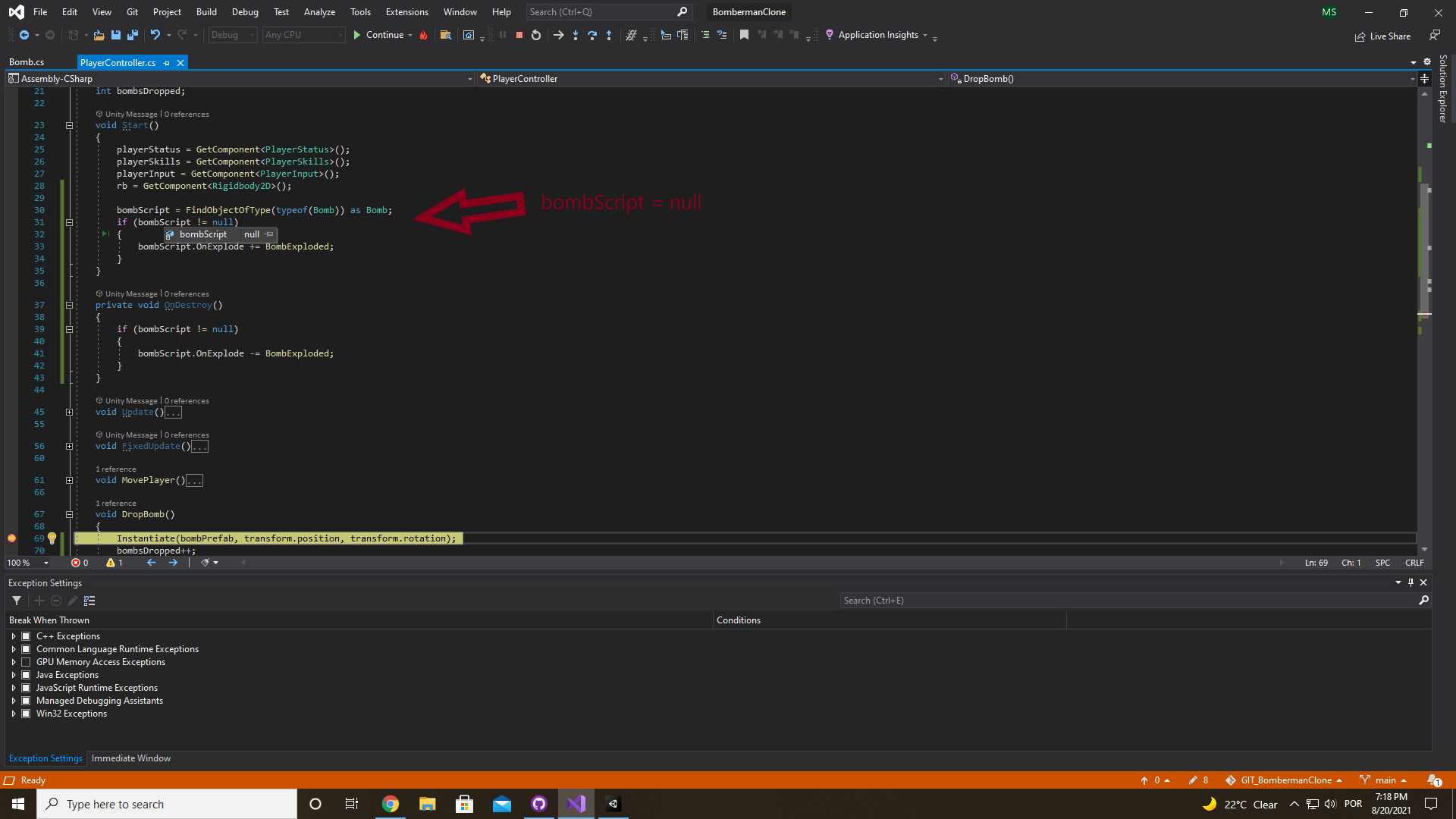The image size is (1456, 819).
Task: Toggle JavaScript Runtime Exceptions checkbox
Action: click(26, 688)
